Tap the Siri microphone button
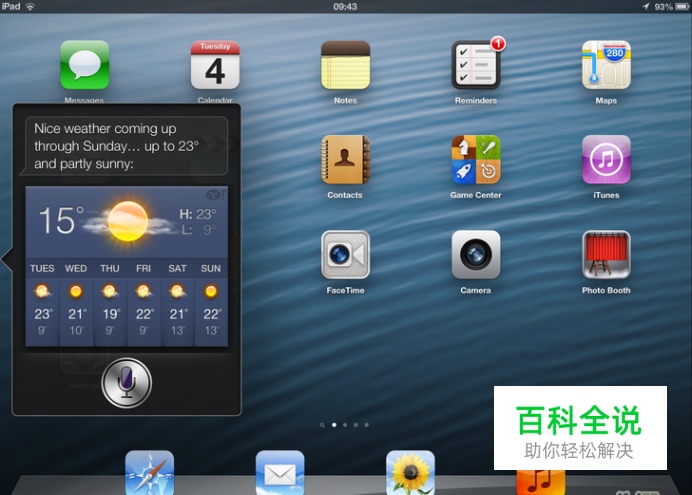The width and height of the screenshot is (692, 495). click(x=127, y=382)
